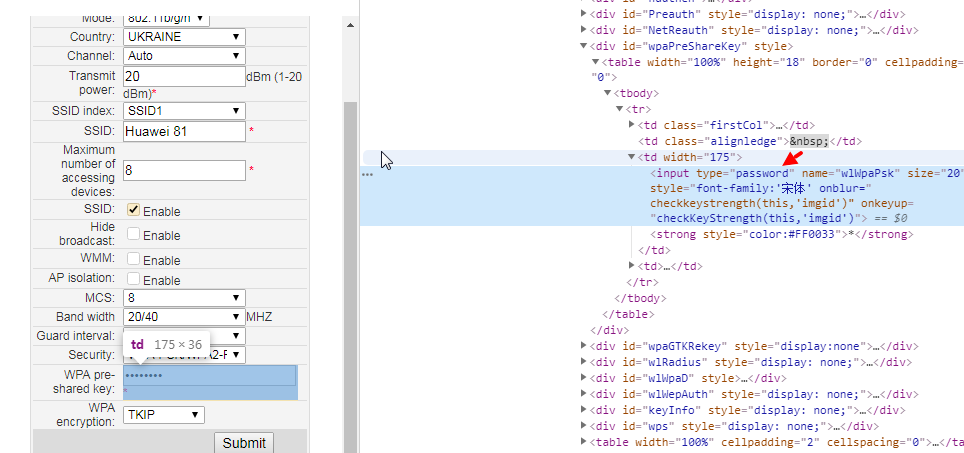Expand the Preauth div node

click(x=585, y=15)
